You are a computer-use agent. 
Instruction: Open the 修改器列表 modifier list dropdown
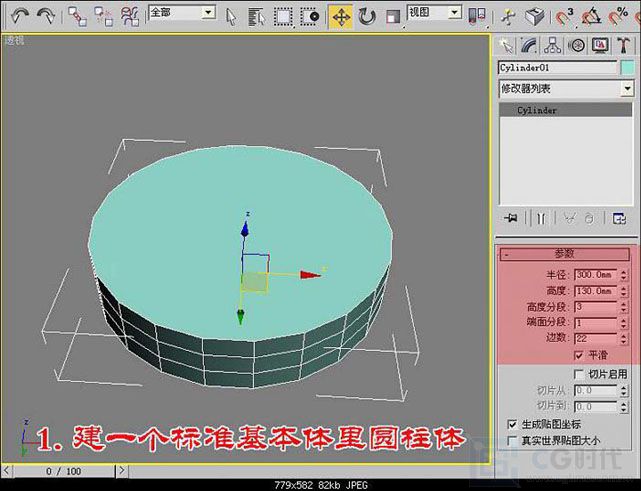566,88
